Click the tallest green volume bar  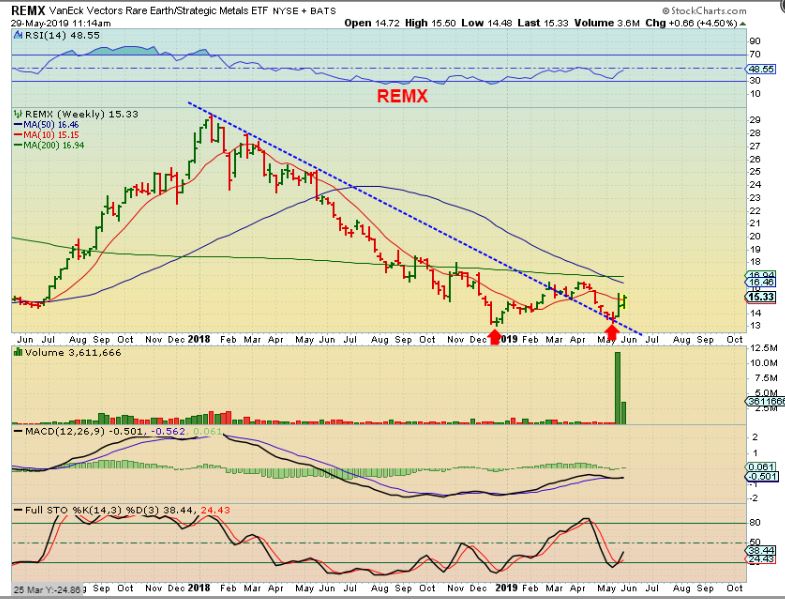[x=617, y=388]
